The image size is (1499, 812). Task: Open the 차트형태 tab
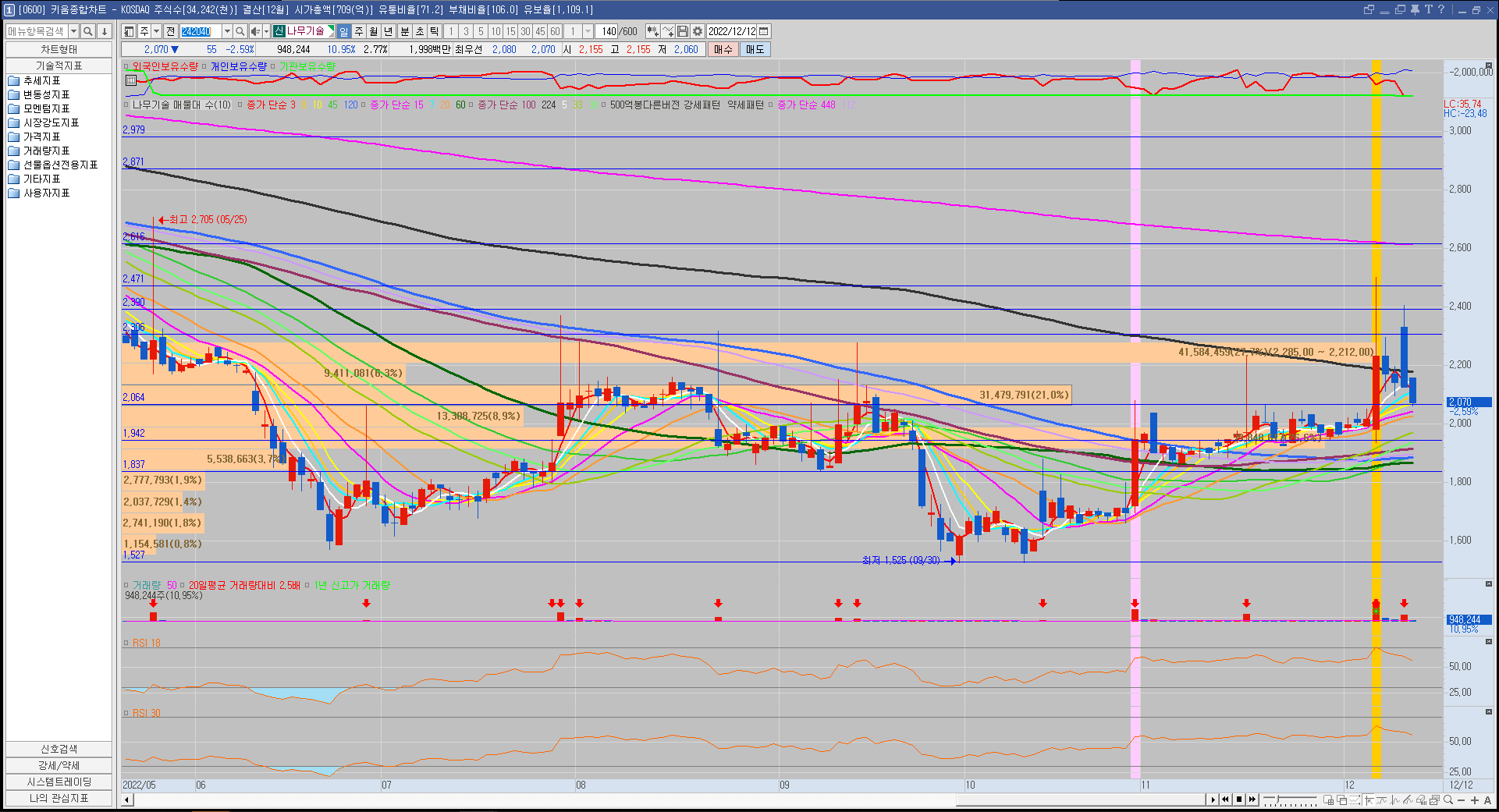click(59, 49)
